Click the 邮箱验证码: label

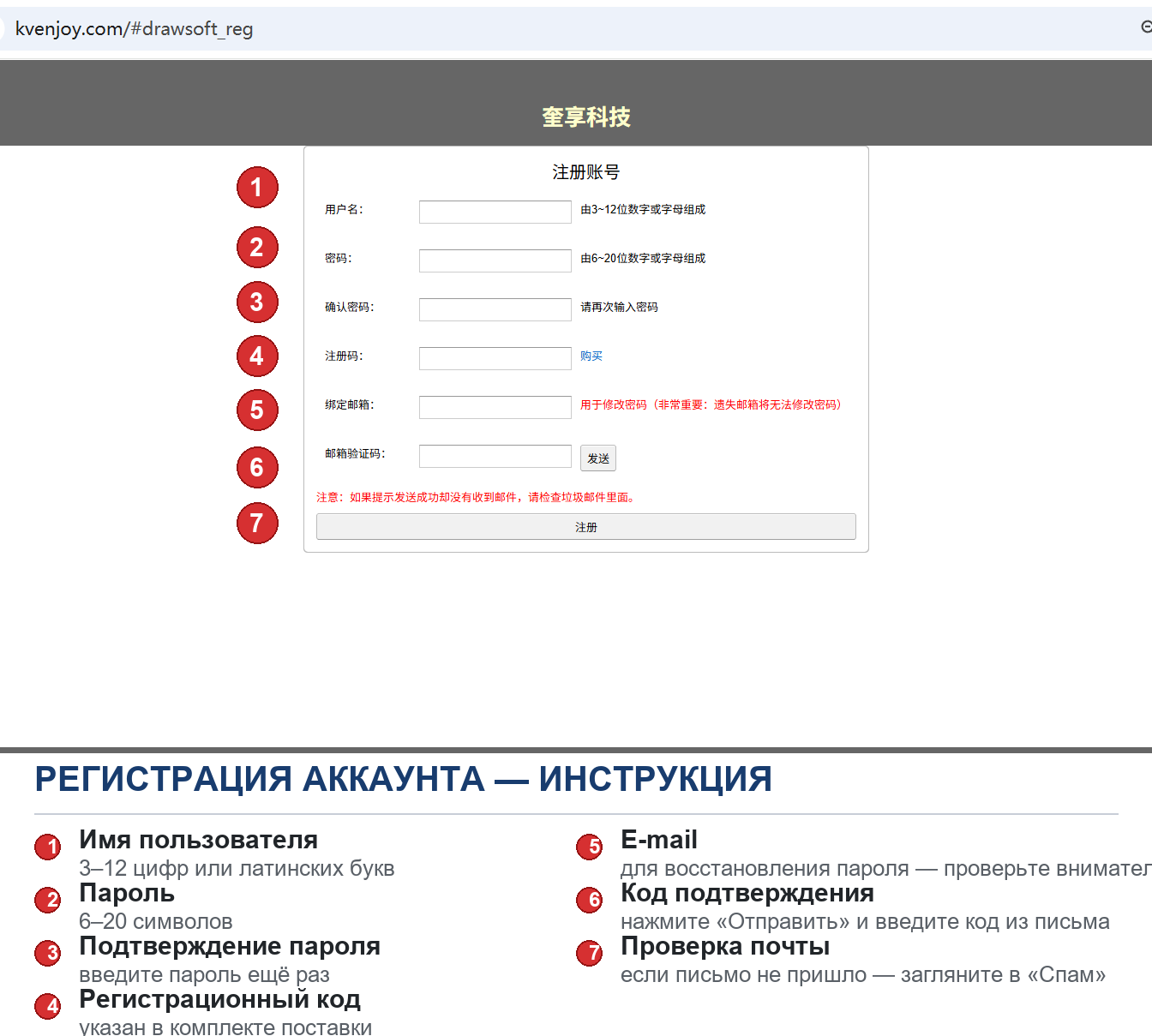pyautogui.click(x=355, y=453)
